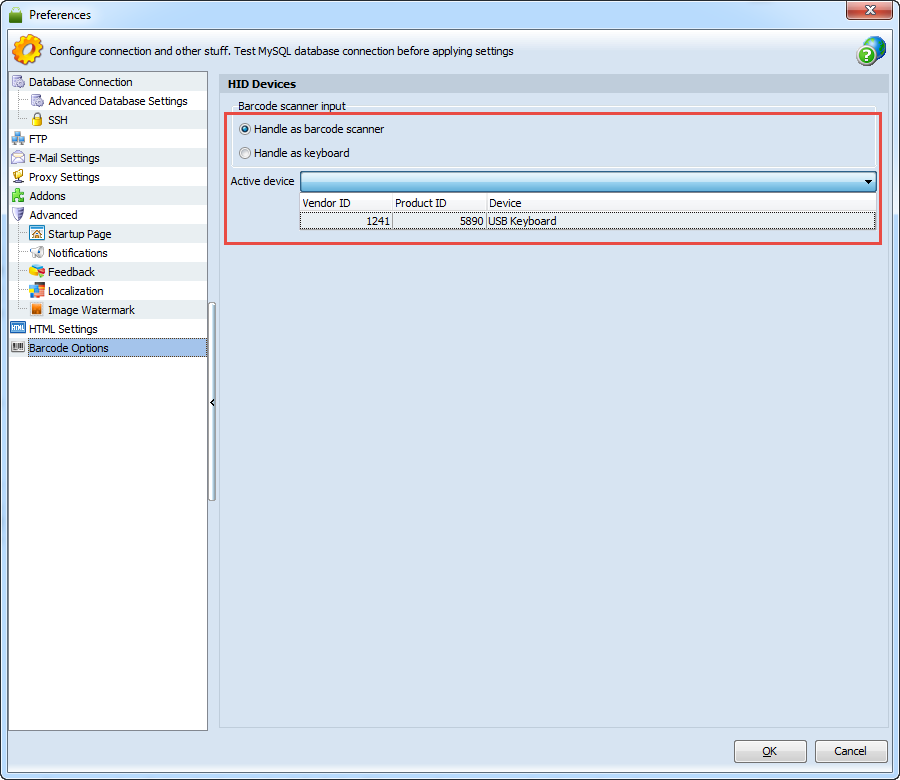Open Proxy Settings page

click(x=64, y=177)
